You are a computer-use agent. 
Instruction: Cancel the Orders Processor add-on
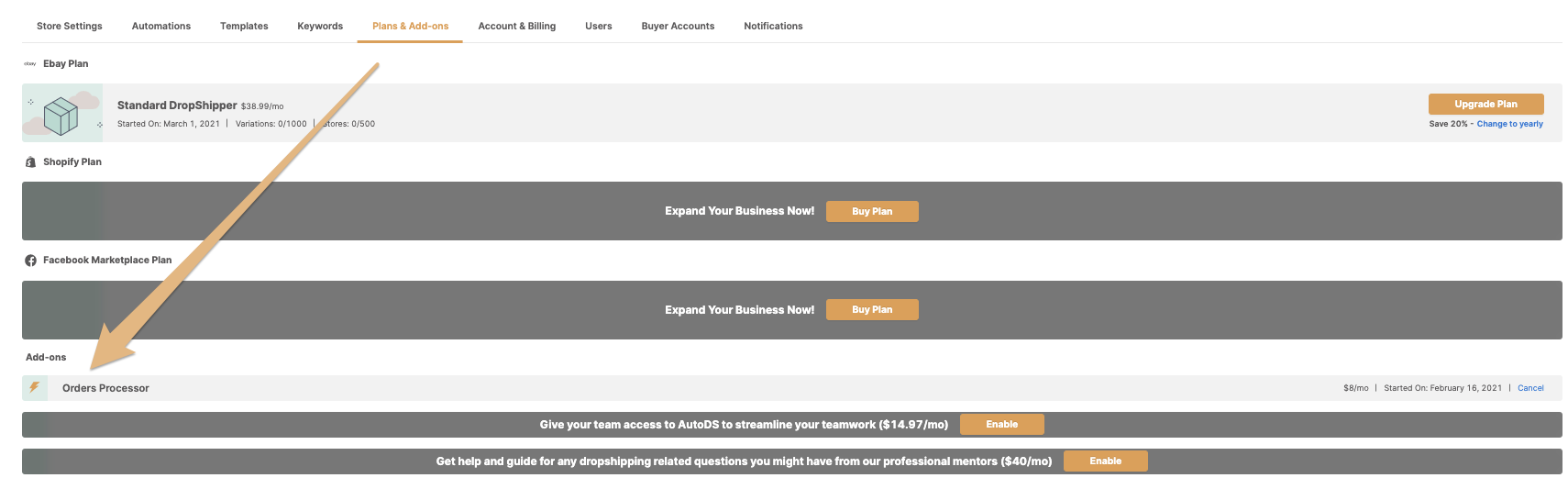(1530, 388)
